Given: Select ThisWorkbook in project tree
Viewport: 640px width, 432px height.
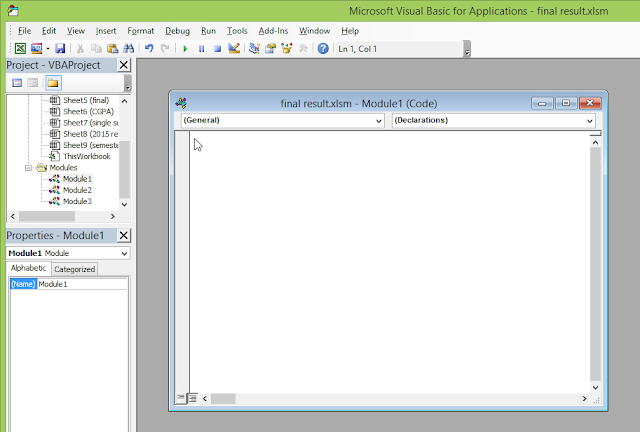Looking at the screenshot, I should coord(87,156).
